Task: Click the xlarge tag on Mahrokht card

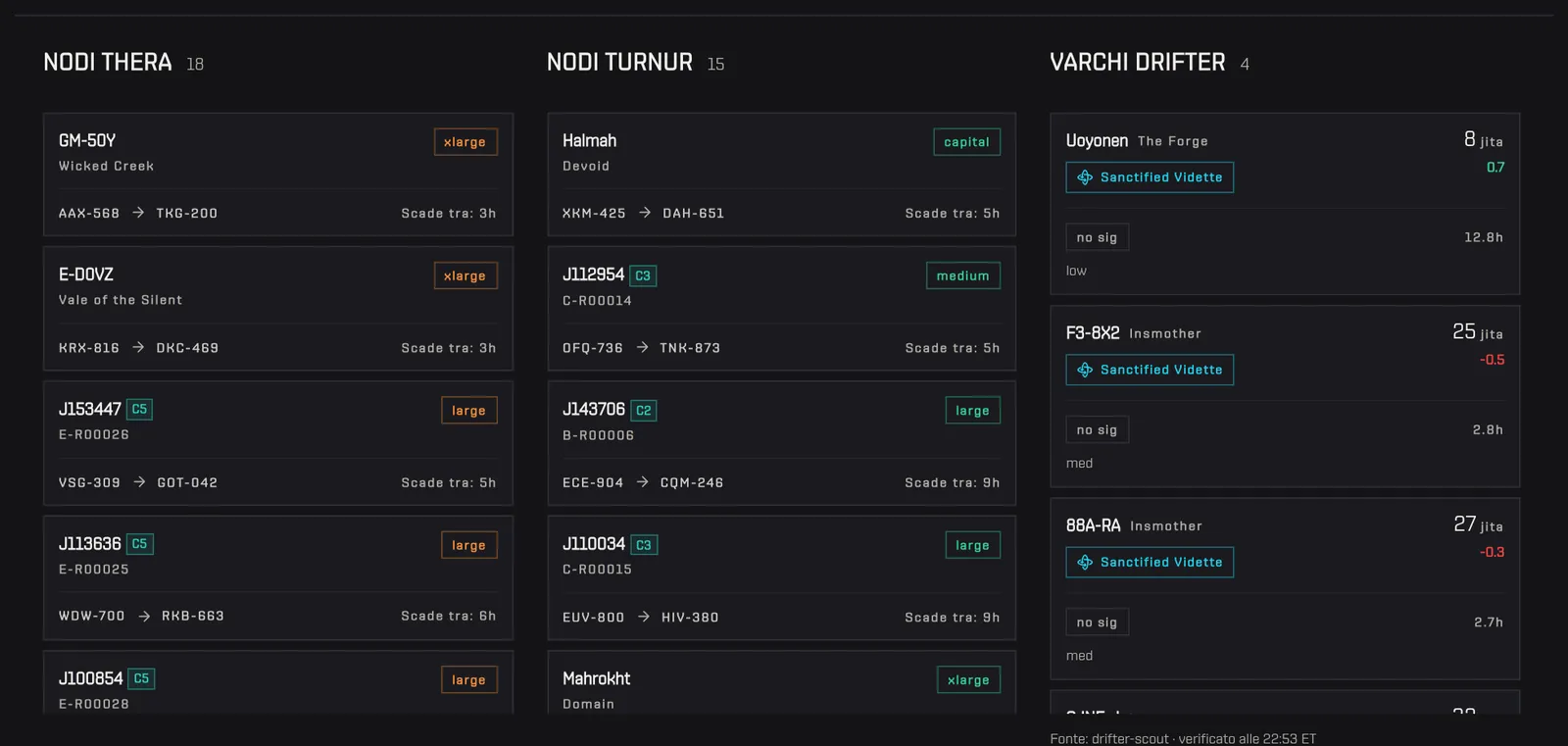Action: point(969,680)
